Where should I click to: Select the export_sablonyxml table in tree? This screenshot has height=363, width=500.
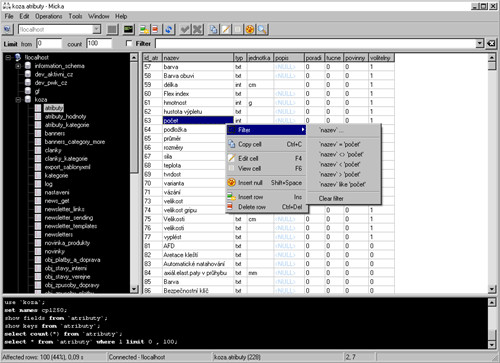[67, 167]
